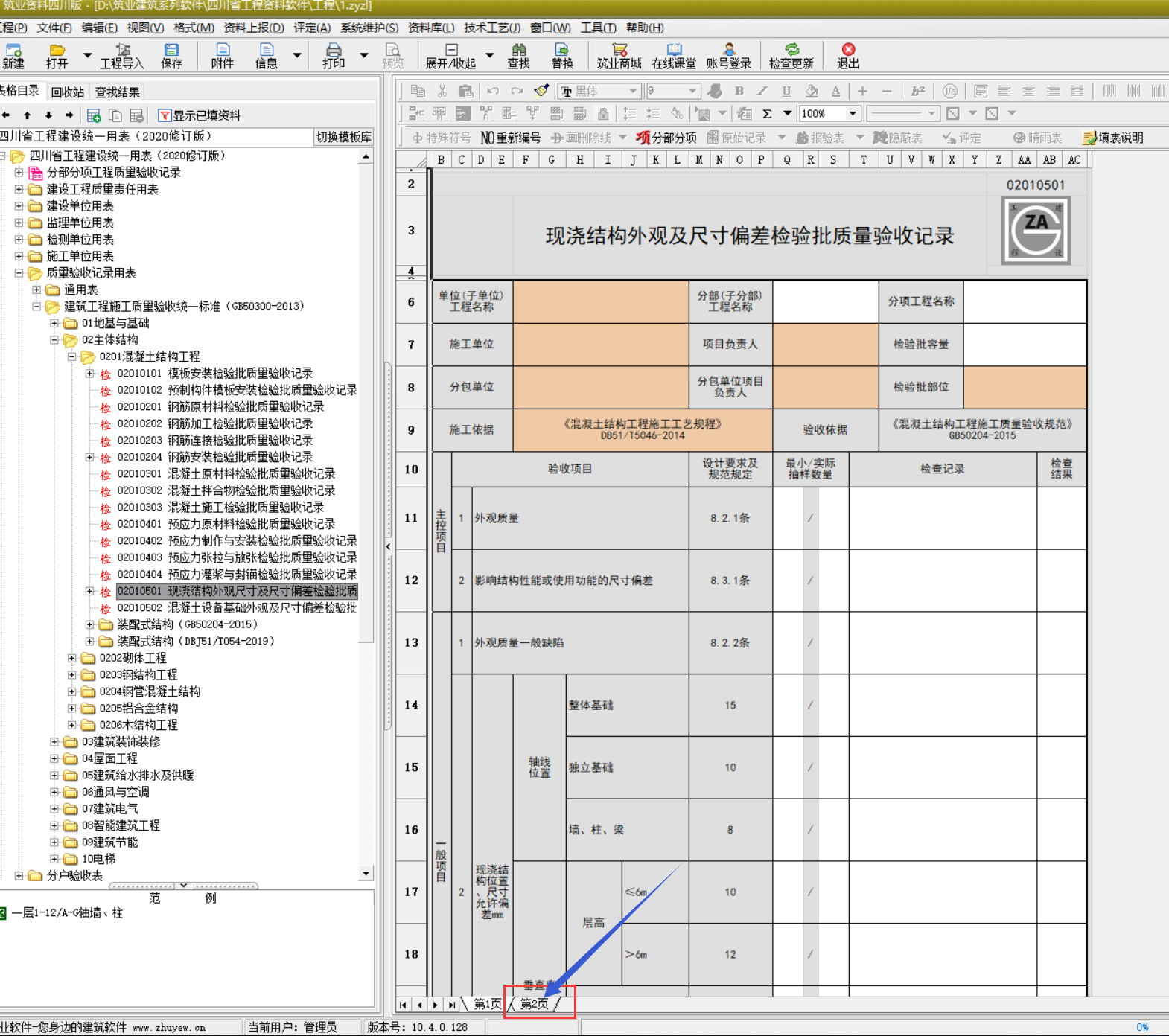
Task: Click the format painter brush icon
Action: pos(541,91)
